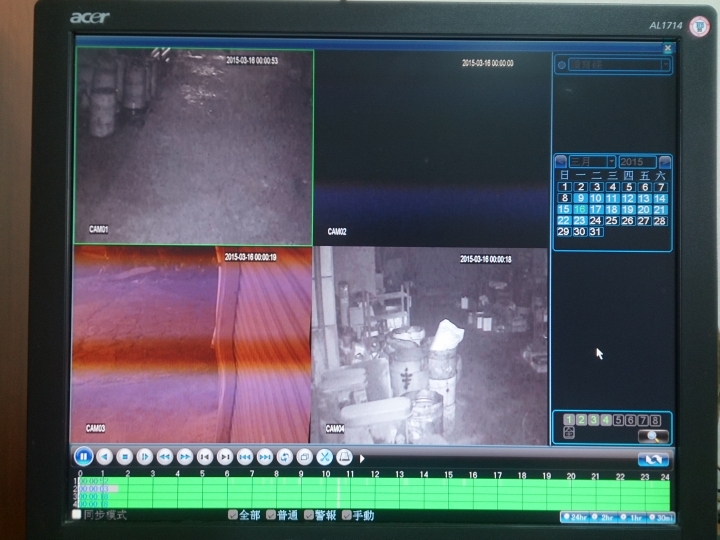The image size is (720, 540).
Task: Select the 30min timeline scale
Action: coord(660,518)
